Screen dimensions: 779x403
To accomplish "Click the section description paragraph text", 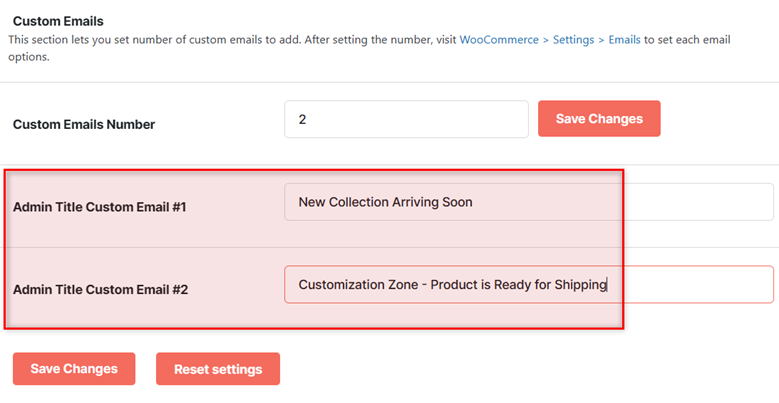I will click(369, 48).
